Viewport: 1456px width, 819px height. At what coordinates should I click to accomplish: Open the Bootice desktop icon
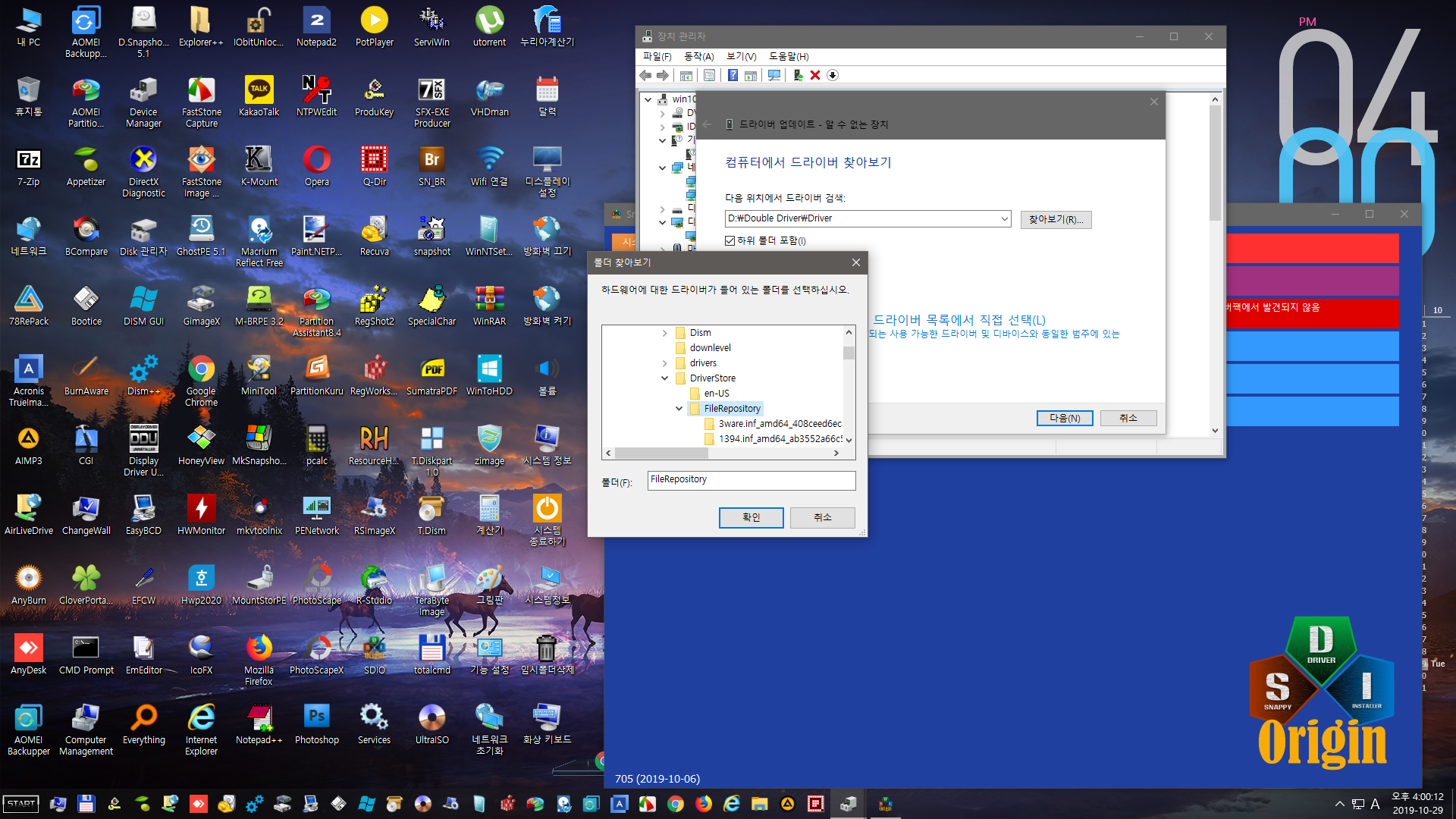(x=86, y=306)
